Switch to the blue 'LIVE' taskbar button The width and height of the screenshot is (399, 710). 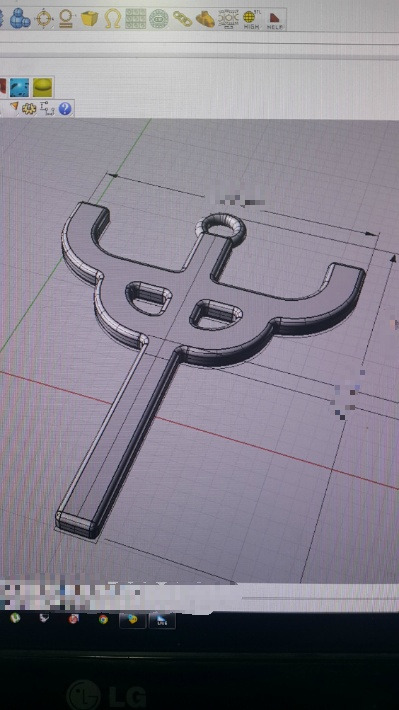[x=162, y=620]
